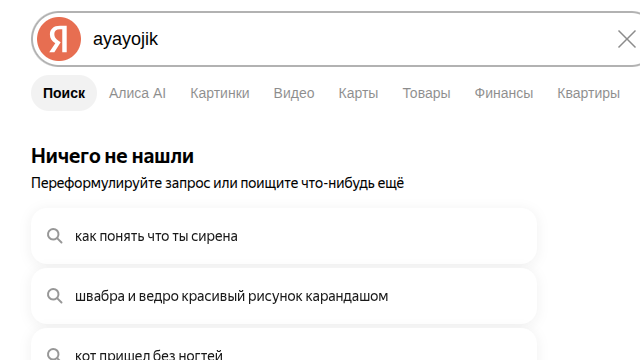Choose suggestion как понять что ты сирена
The height and width of the screenshot is (360, 640).
click(284, 236)
